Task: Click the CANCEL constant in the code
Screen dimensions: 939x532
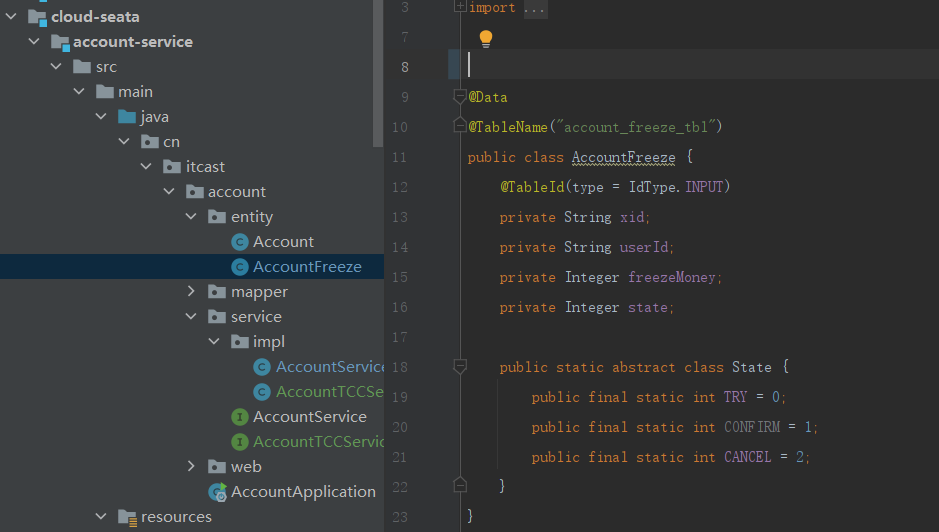Action: (748, 457)
